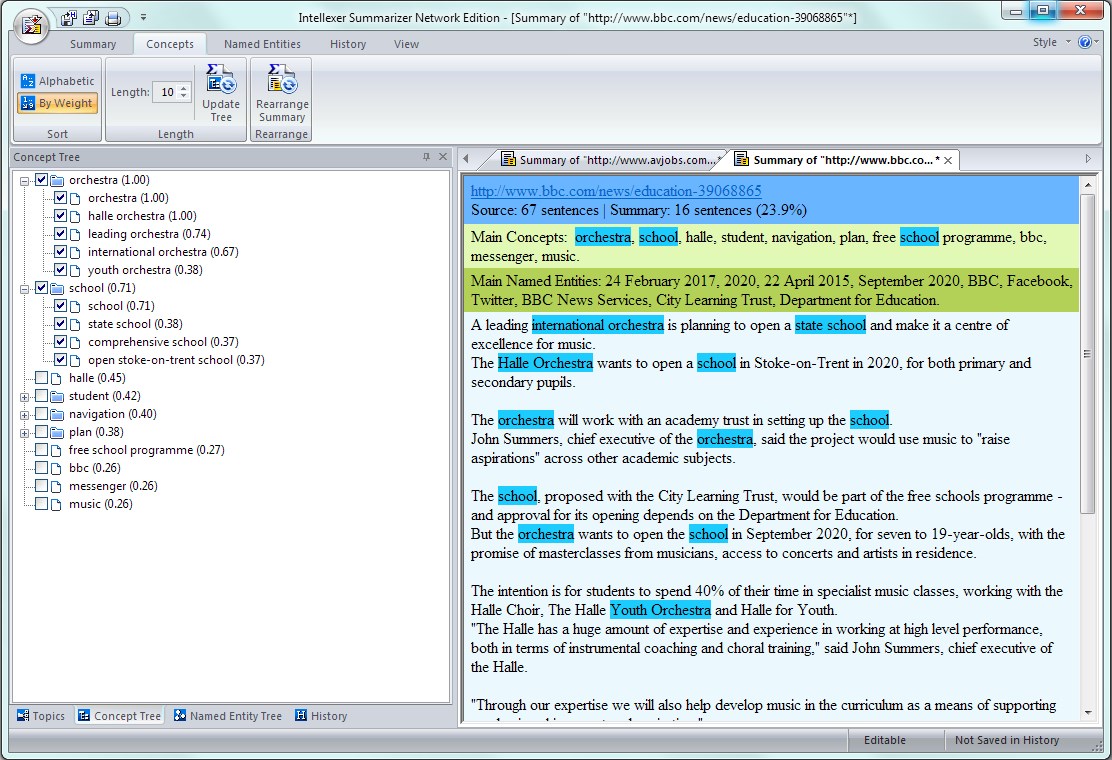Open the History ribbon tab
Image resolution: width=1112 pixels, height=760 pixels.
click(x=348, y=44)
